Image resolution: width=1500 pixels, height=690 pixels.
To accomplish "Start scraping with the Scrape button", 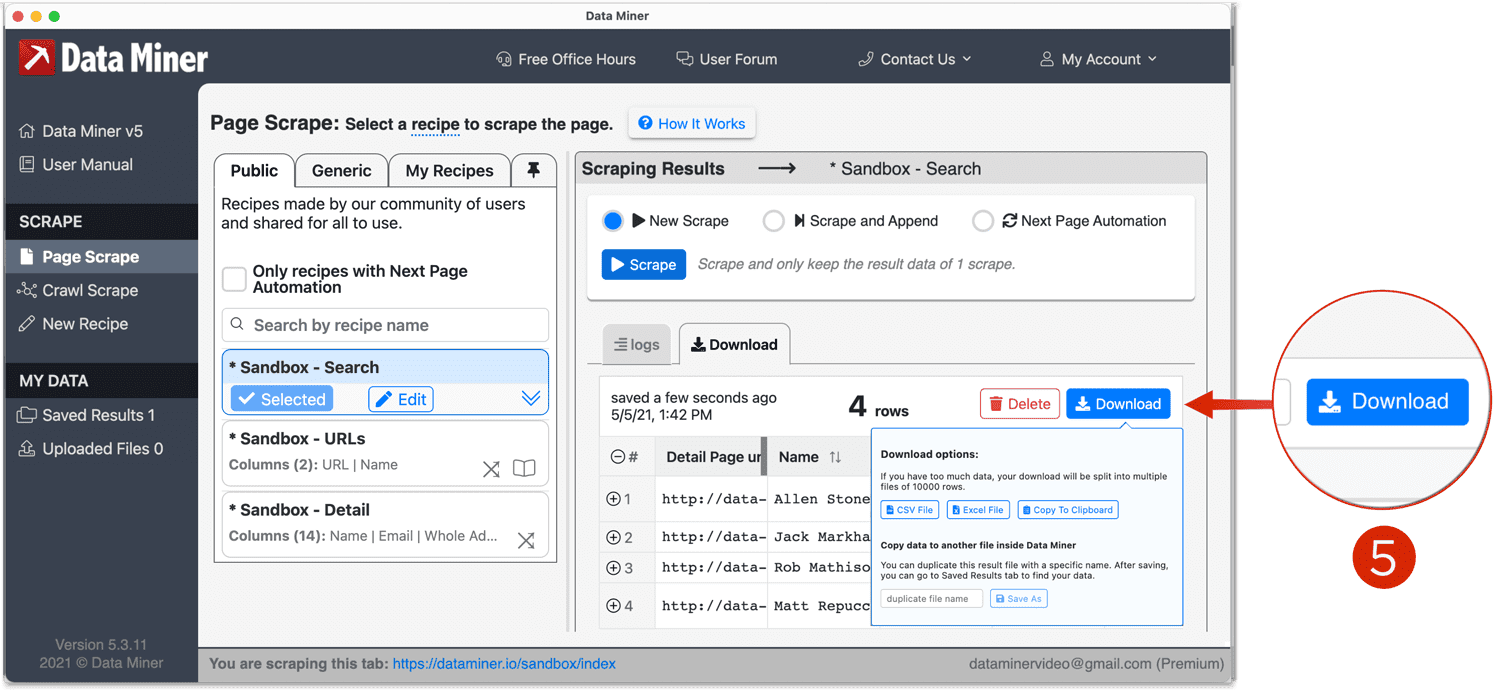I will (x=643, y=264).
